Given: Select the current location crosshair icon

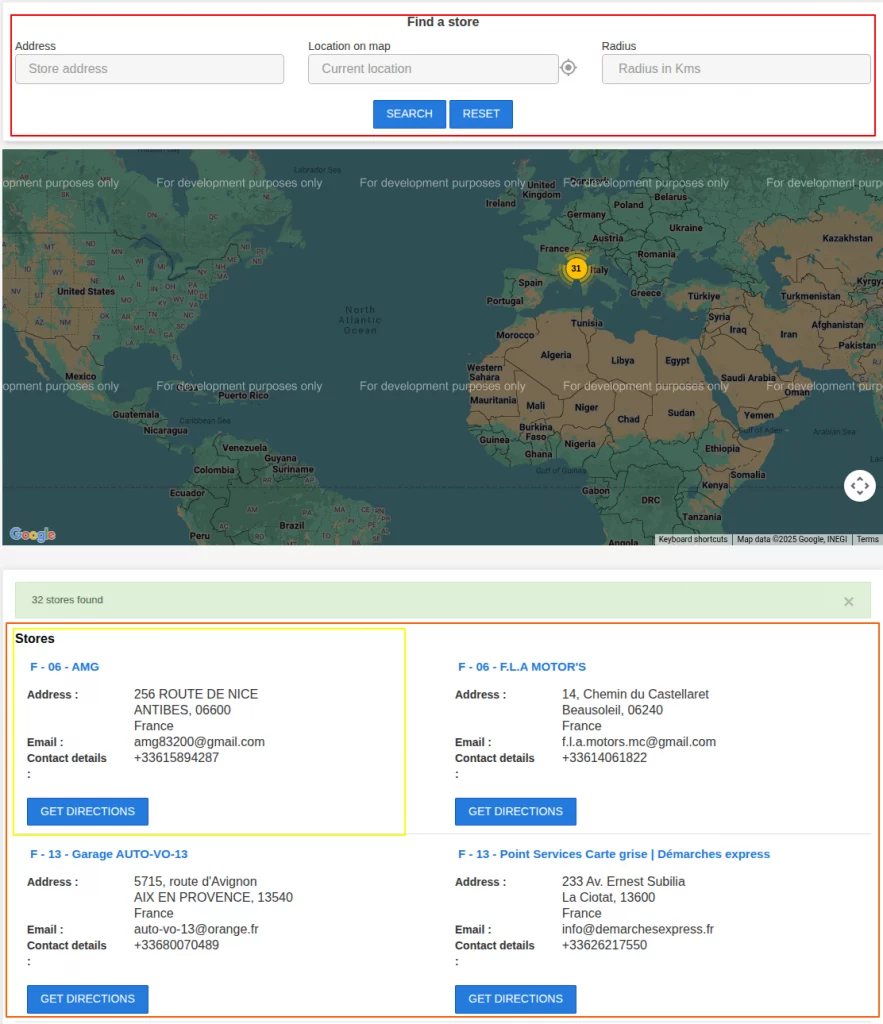Looking at the screenshot, I should [x=568, y=67].
